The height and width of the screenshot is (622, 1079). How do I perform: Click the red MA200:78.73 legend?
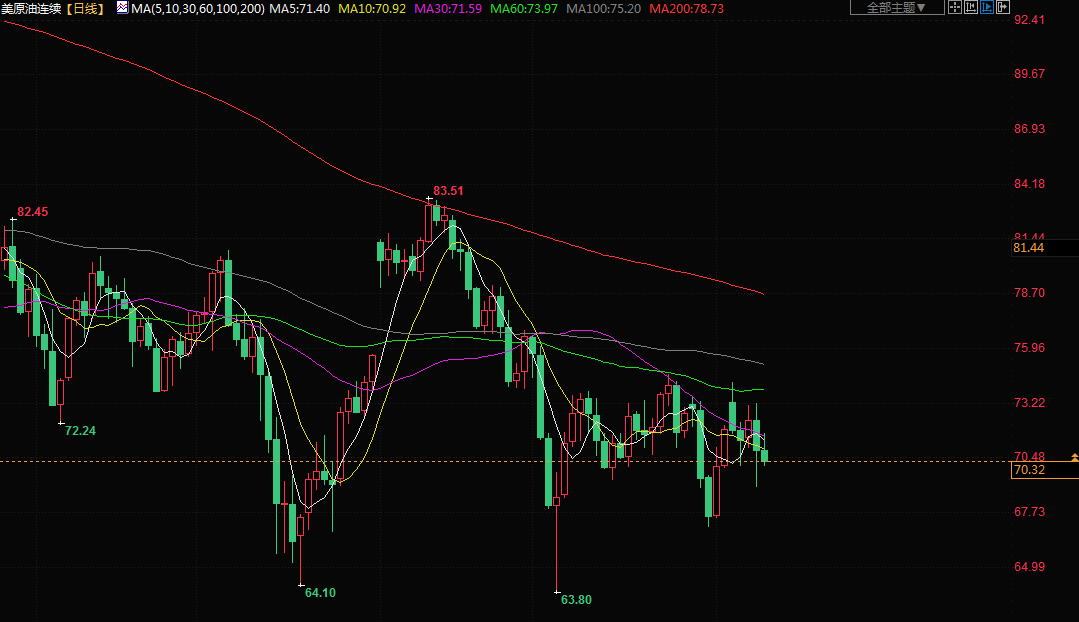(x=686, y=8)
